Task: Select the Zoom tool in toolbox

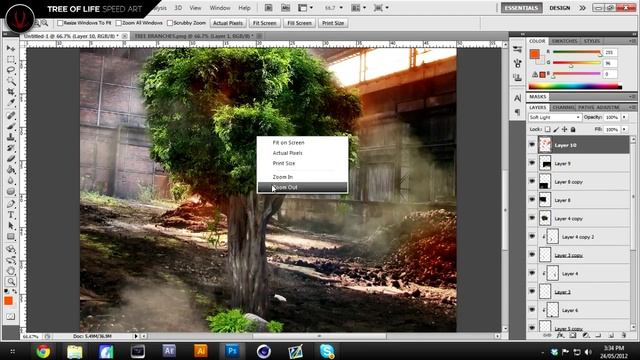Action: [11, 281]
